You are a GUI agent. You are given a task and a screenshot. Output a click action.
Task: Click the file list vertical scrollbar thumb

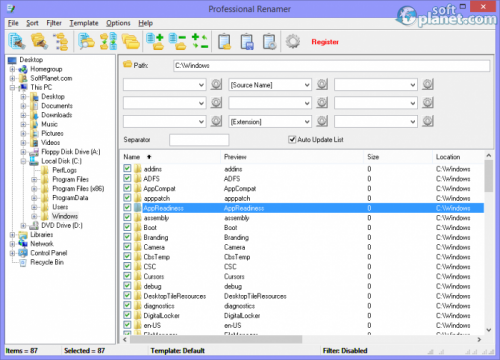(x=489, y=176)
